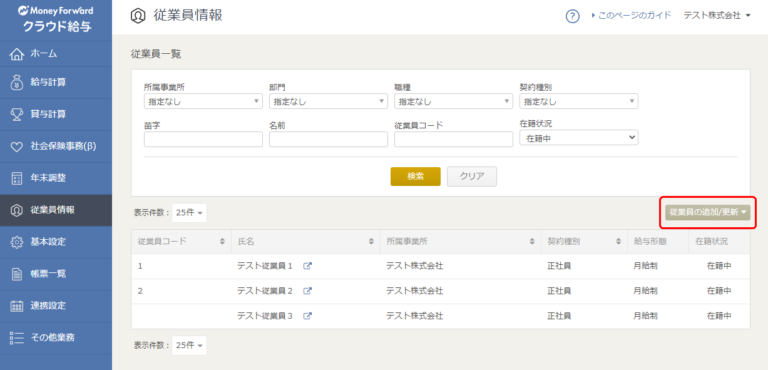Open 社会保険事務(β) heart icon
The height and width of the screenshot is (370, 768).
pos(17,147)
